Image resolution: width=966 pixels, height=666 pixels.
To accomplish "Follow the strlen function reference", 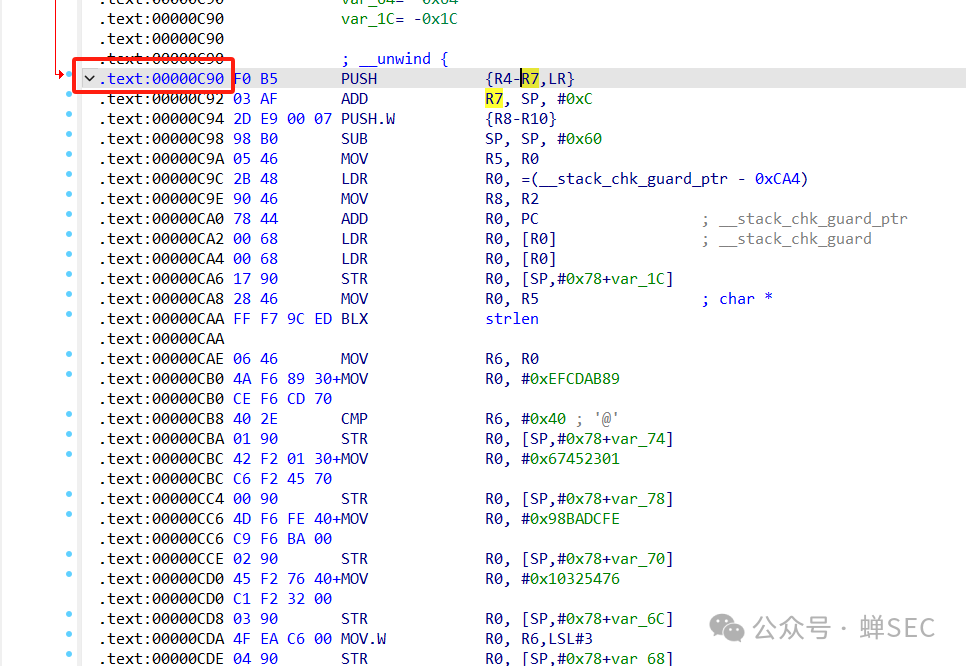I will [x=511, y=318].
